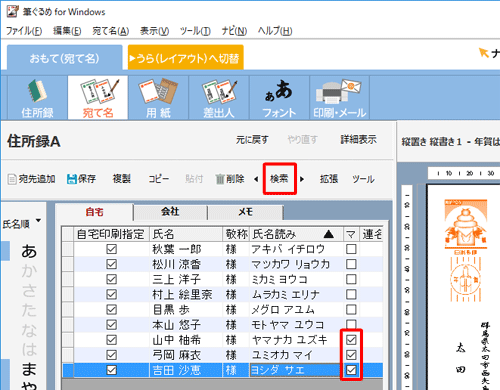Viewport: 500px width, 390px height.
Task: Toggle 自宅印刷指定 for 村上 絵里奈
Action: pos(112,294)
